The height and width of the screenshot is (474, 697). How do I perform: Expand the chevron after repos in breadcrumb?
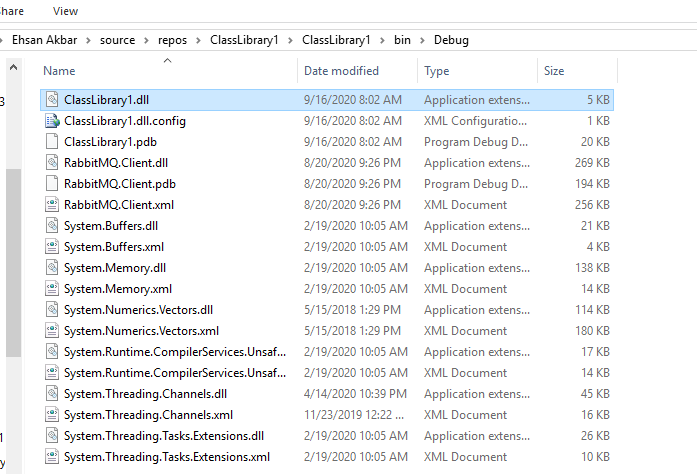(199, 40)
